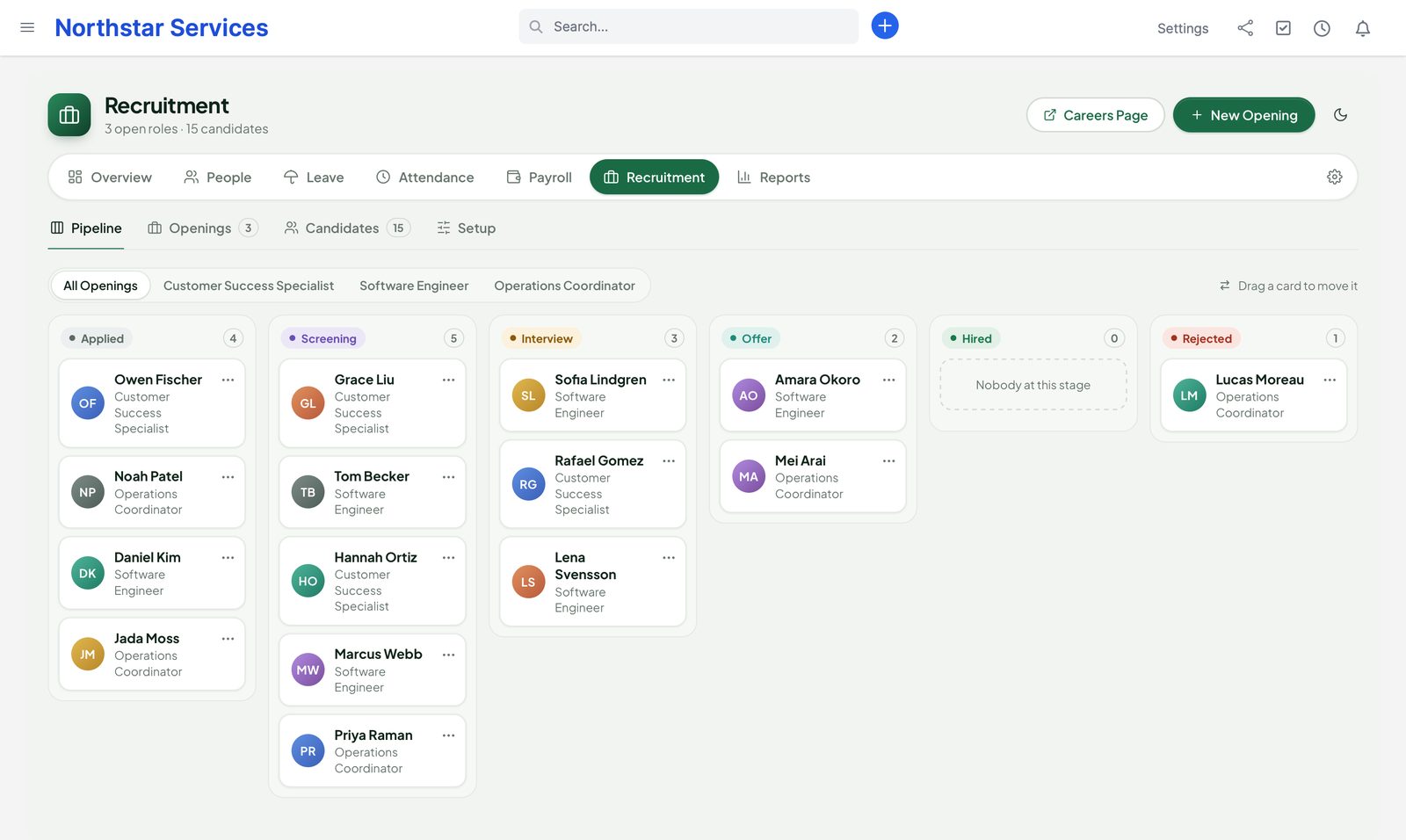
Task: Open options menu for Lucas Moreau card
Action: click(x=1330, y=380)
